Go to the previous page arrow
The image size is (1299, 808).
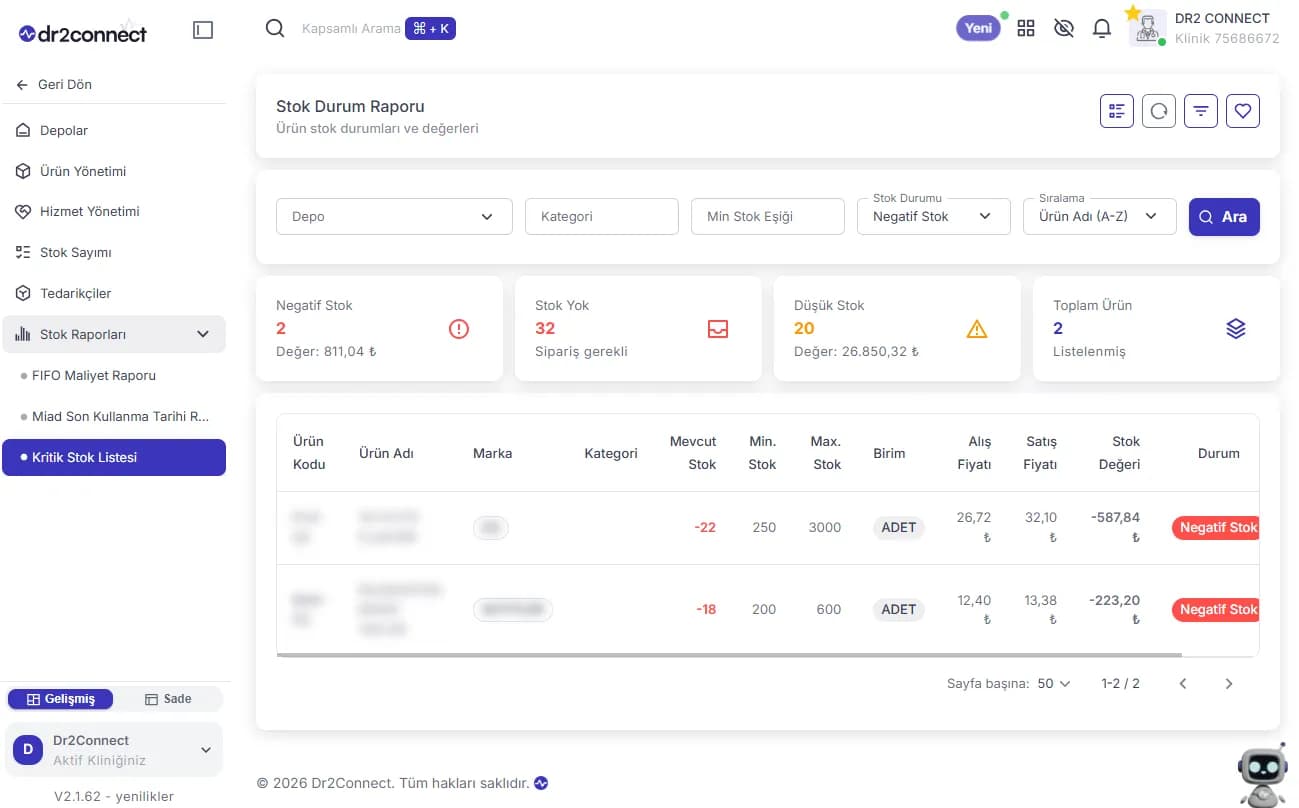coord(1183,684)
